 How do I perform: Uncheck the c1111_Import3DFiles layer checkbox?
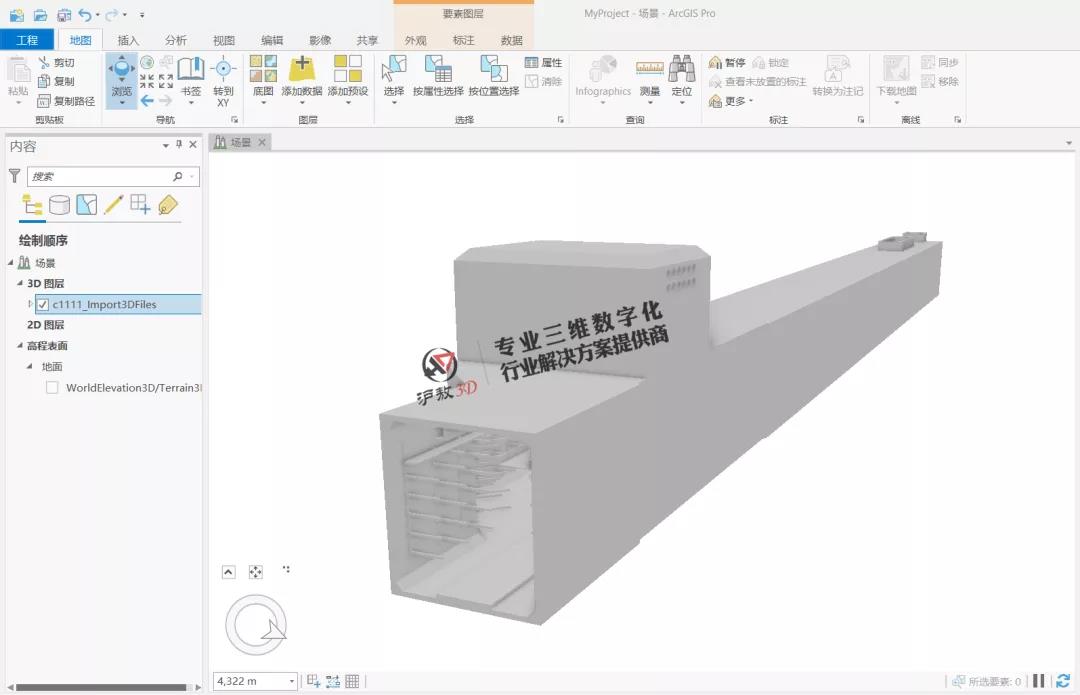[x=43, y=304]
